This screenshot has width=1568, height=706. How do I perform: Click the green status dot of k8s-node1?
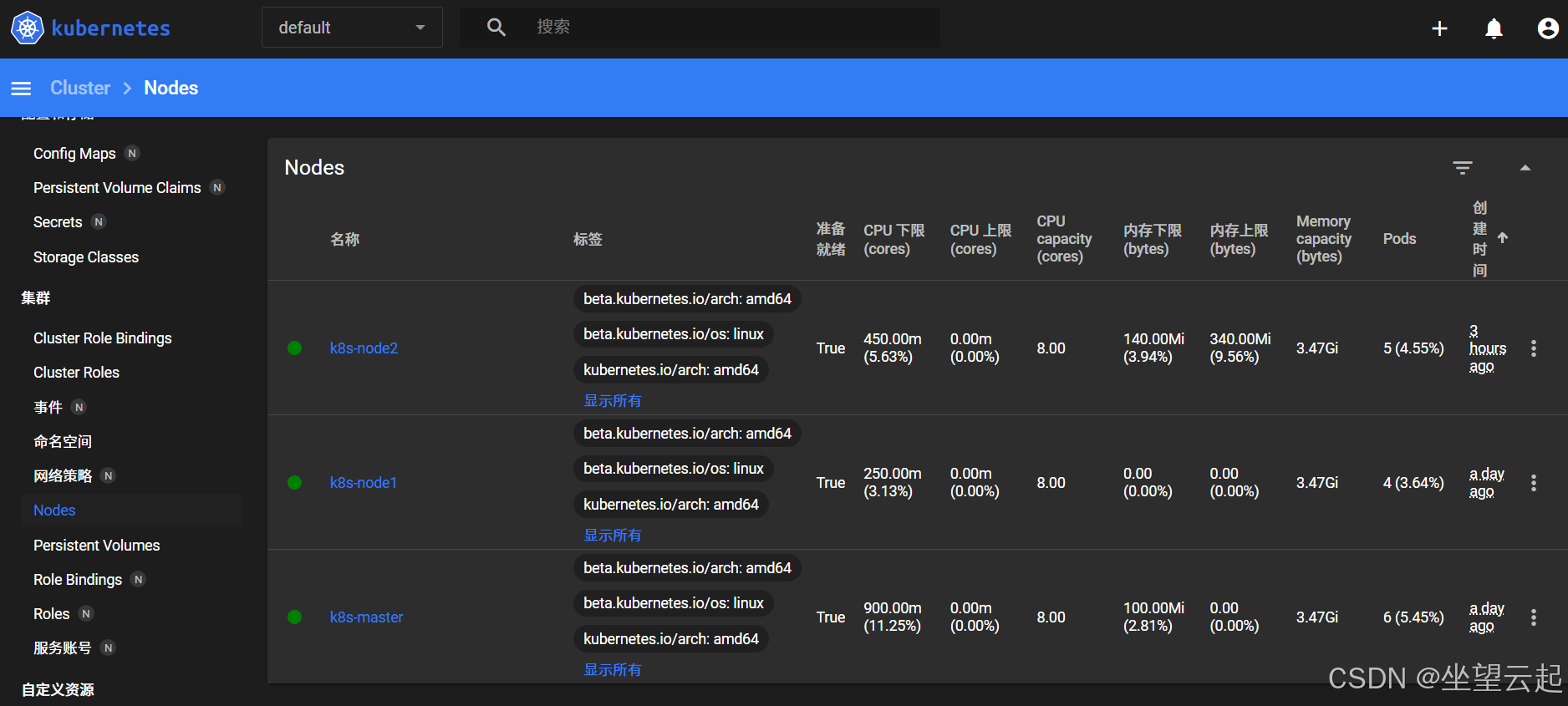click(294, 483)
